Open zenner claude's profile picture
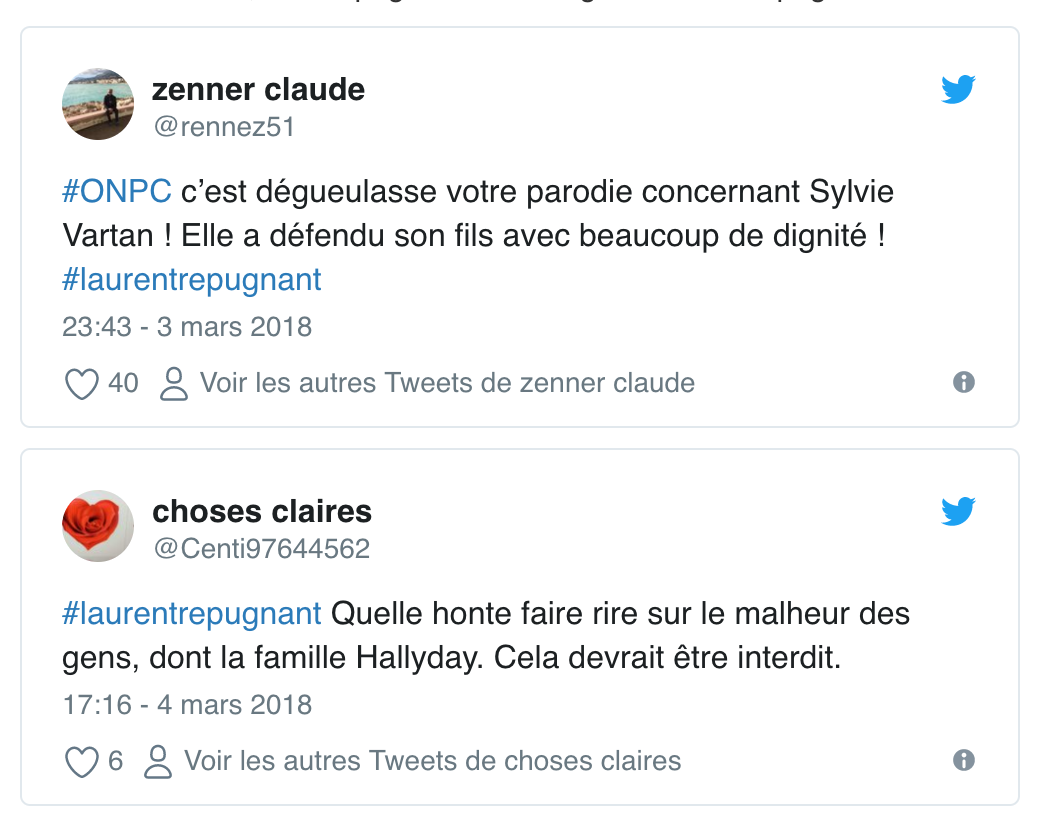Image resolution: width=1054 pixels, height=836 pixels. (x=98, y=104)
